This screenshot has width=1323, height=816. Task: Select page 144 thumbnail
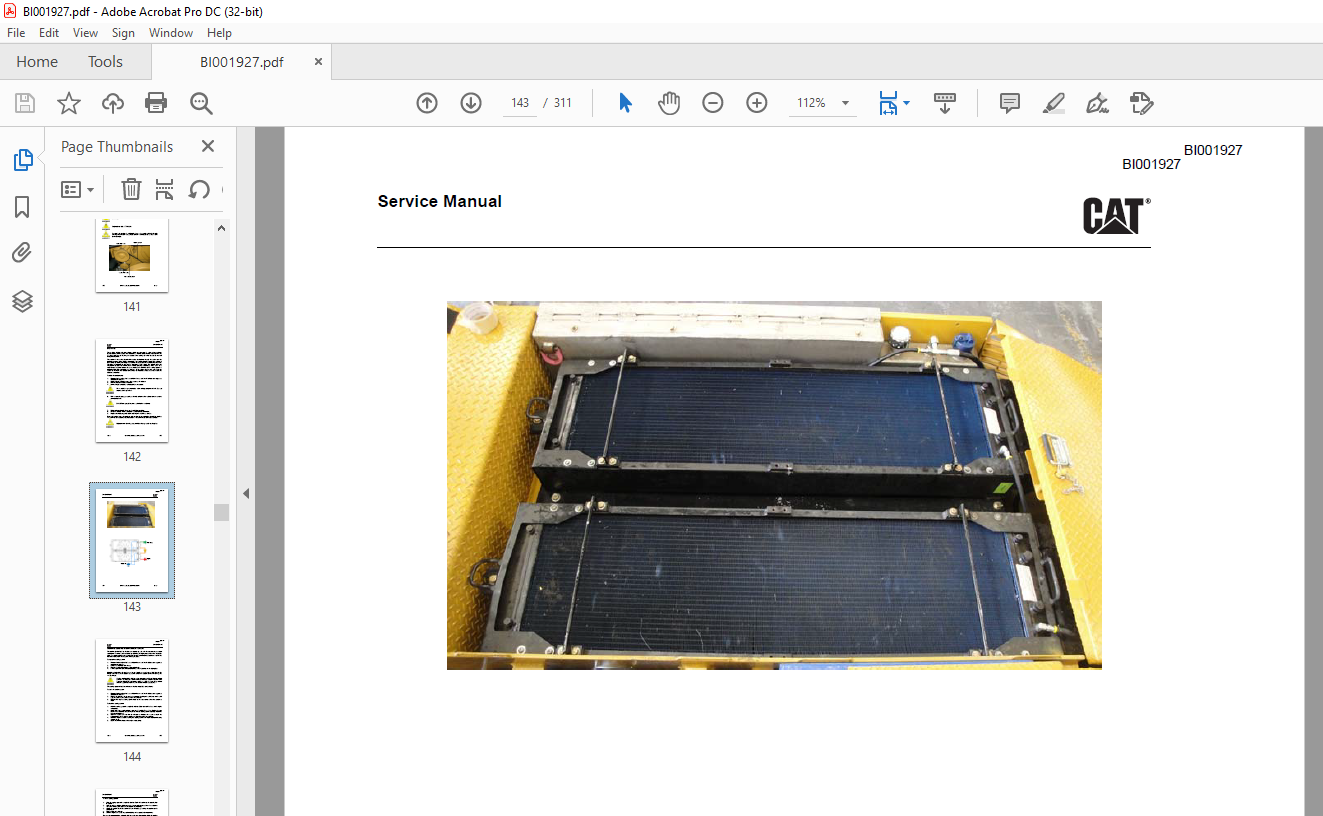(x=132, y=690)
